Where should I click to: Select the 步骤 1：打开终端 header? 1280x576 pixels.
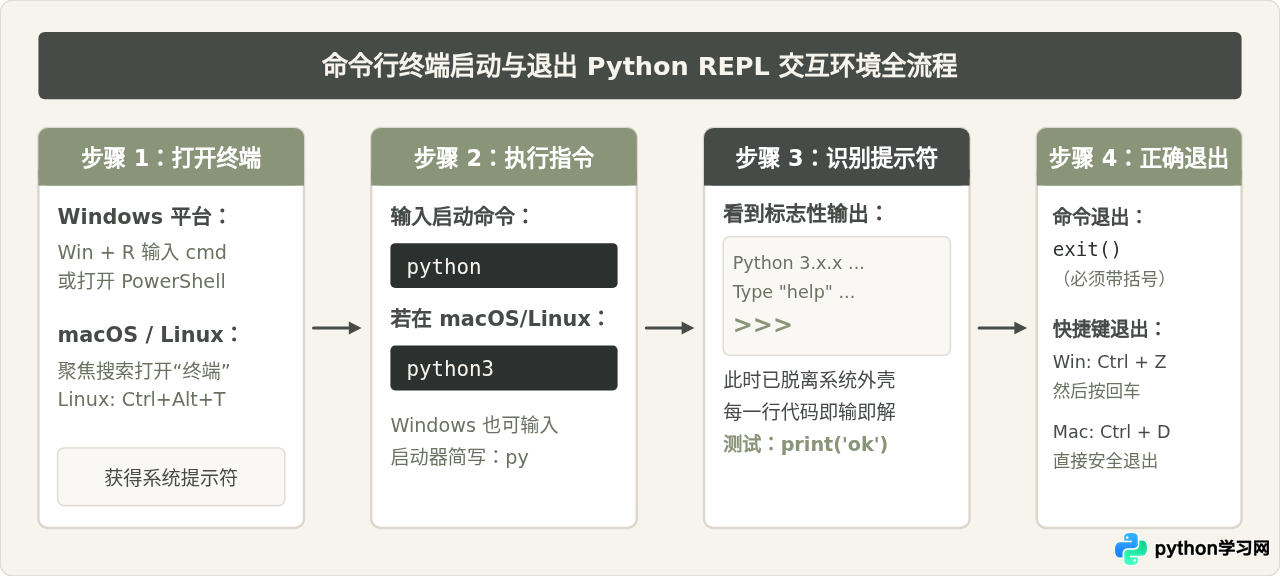click(x=171, y=157)
